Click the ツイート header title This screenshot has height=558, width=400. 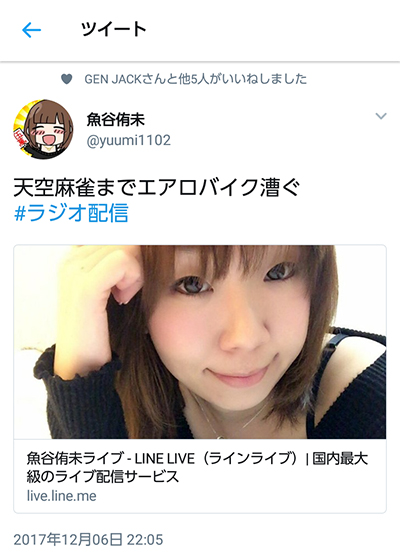(114, 29)
